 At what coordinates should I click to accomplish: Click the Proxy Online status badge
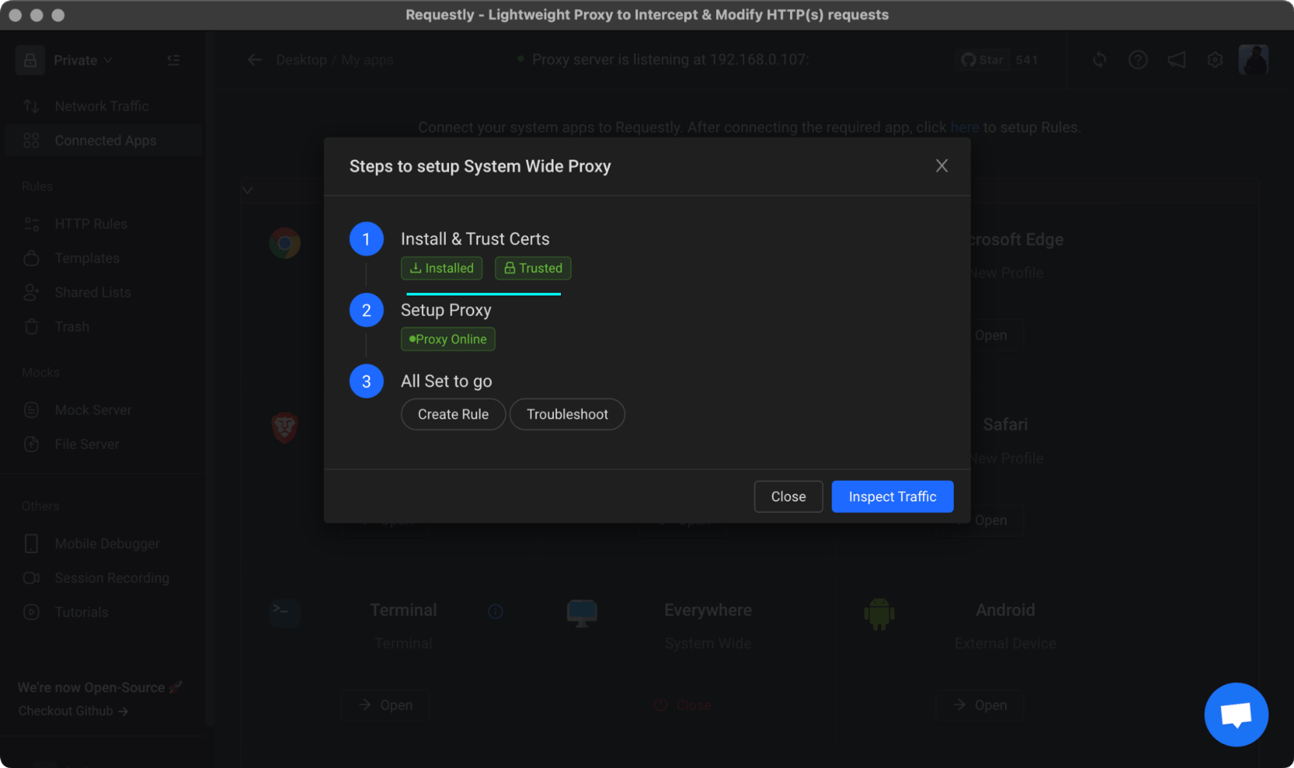[x=448, y=339]
